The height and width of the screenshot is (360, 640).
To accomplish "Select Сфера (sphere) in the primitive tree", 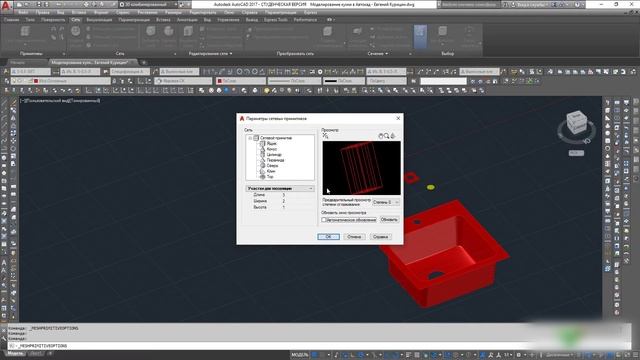I will click(272, 166).
